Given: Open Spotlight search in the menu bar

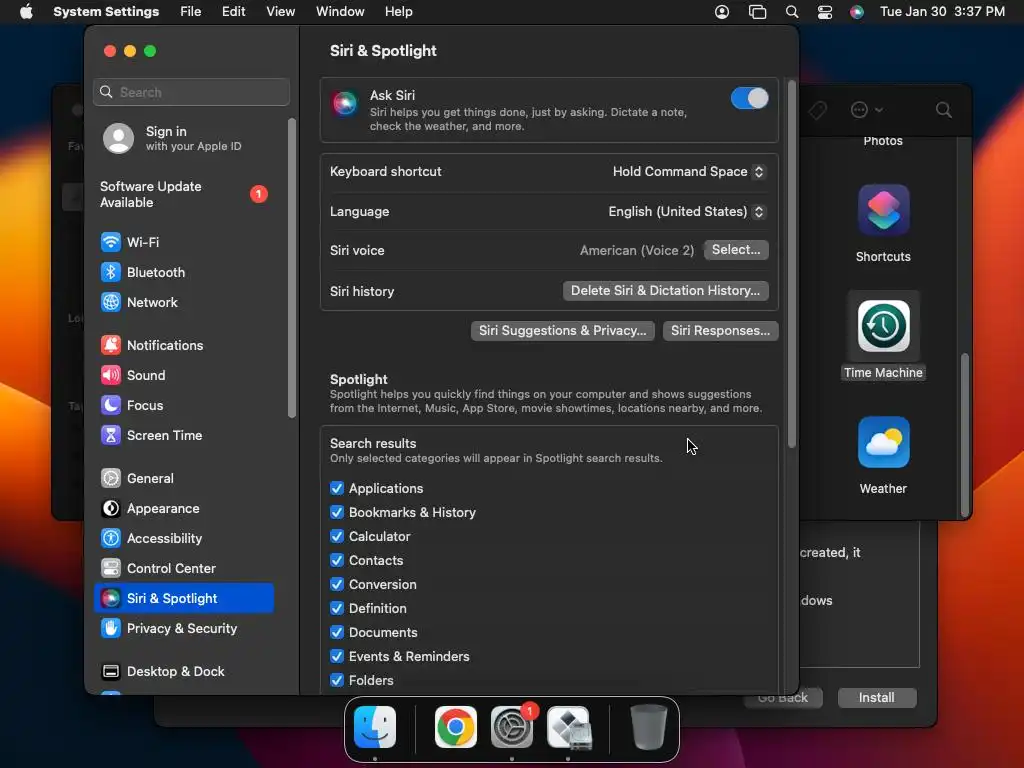Looking at the screenshot, I should coord(792,12).
